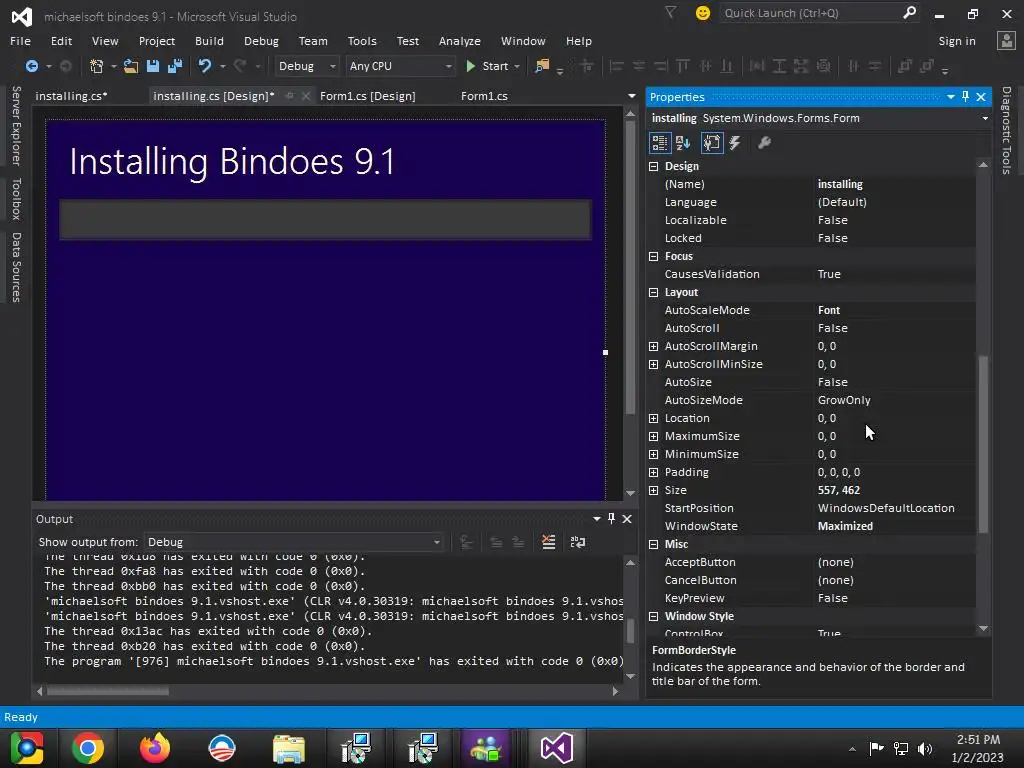Collapse the Design property category

click(x=653, y=167)
